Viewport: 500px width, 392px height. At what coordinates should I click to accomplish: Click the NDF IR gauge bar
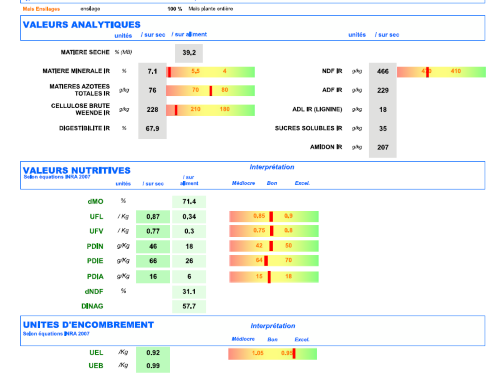pyautogui.click(x=441, y=72)
